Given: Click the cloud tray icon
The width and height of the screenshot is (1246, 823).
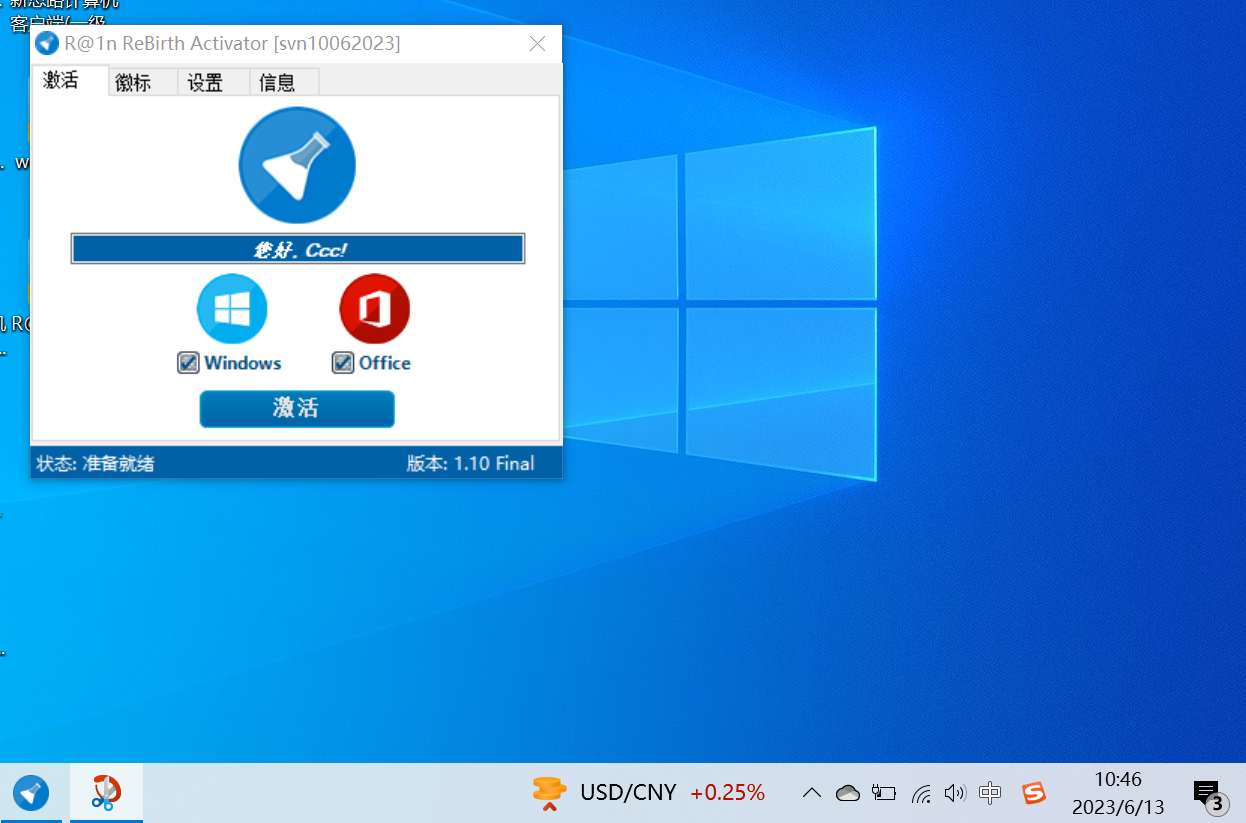Looking at the screenshot, I should tap(848, 793).
